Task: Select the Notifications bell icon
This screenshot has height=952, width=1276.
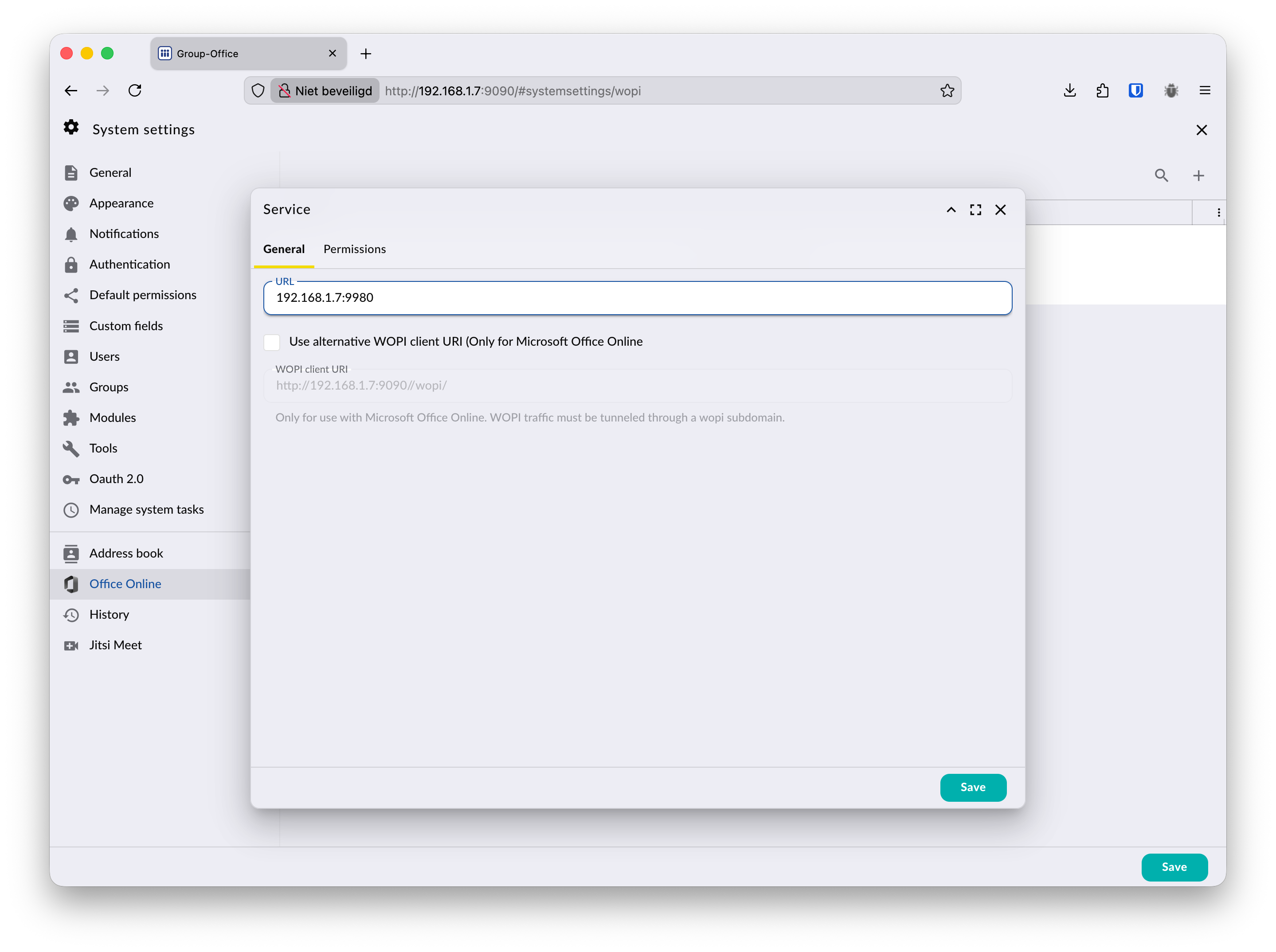Action: tap(71, 234)
